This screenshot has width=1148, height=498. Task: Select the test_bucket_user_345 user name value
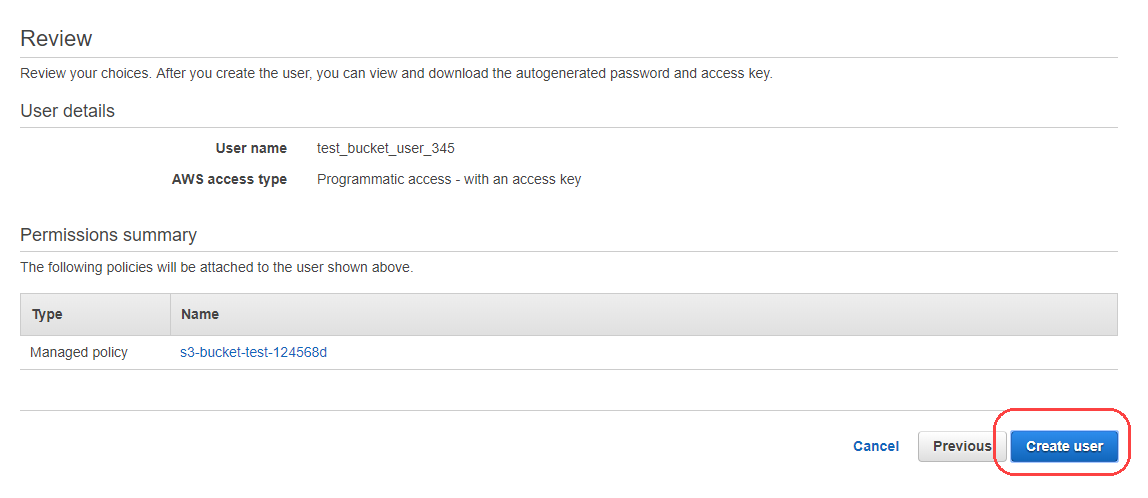click(x=386, y=148)
